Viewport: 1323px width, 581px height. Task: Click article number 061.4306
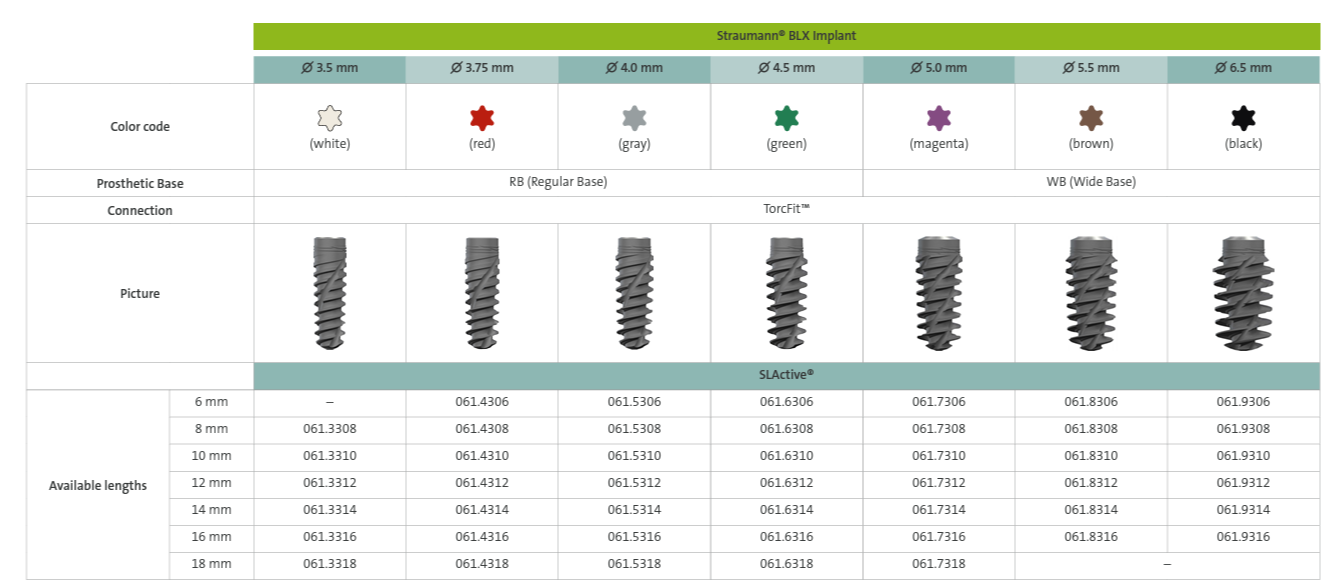[x=483, y=402]
